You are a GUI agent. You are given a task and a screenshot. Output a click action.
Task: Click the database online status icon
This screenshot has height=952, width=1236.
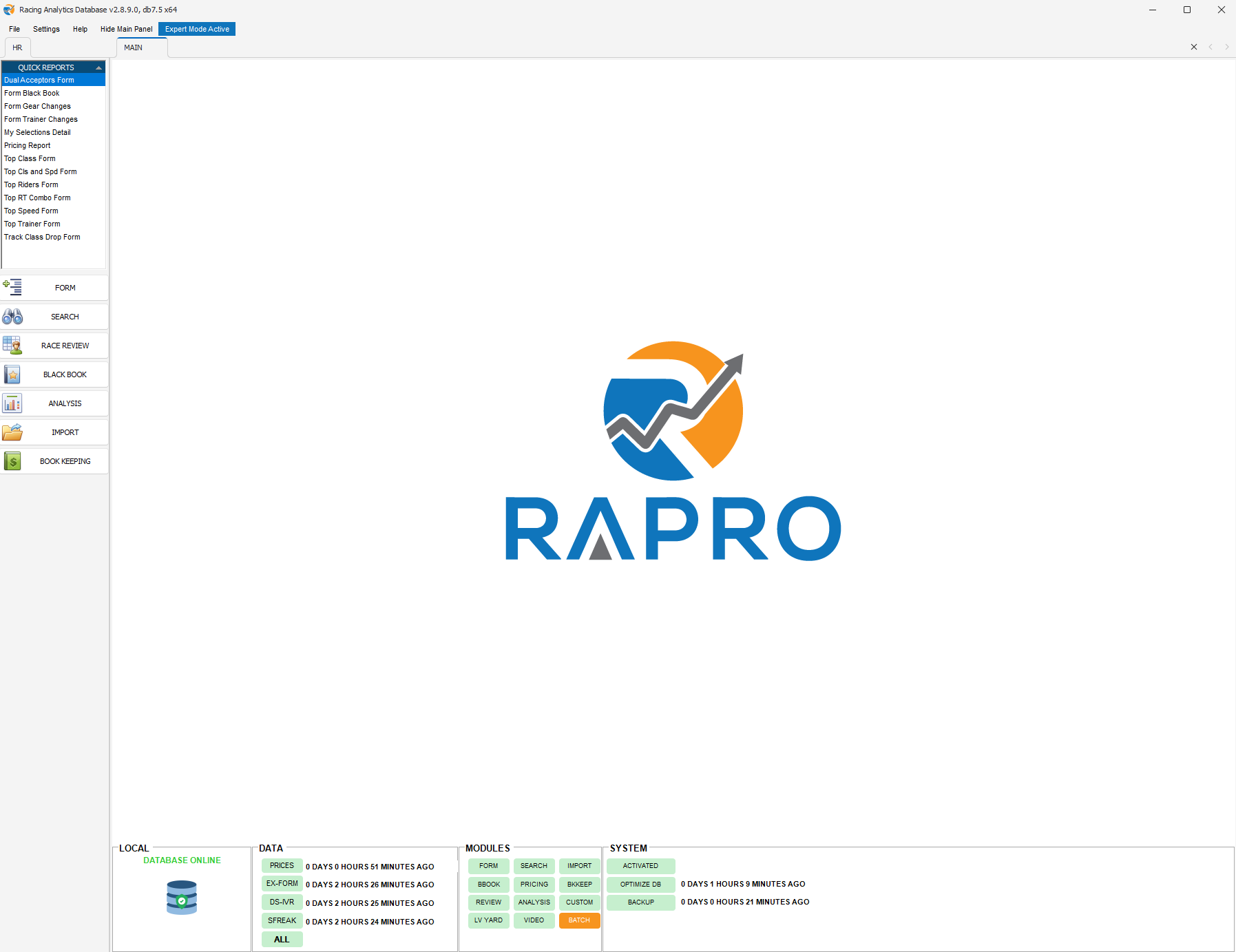182,898
